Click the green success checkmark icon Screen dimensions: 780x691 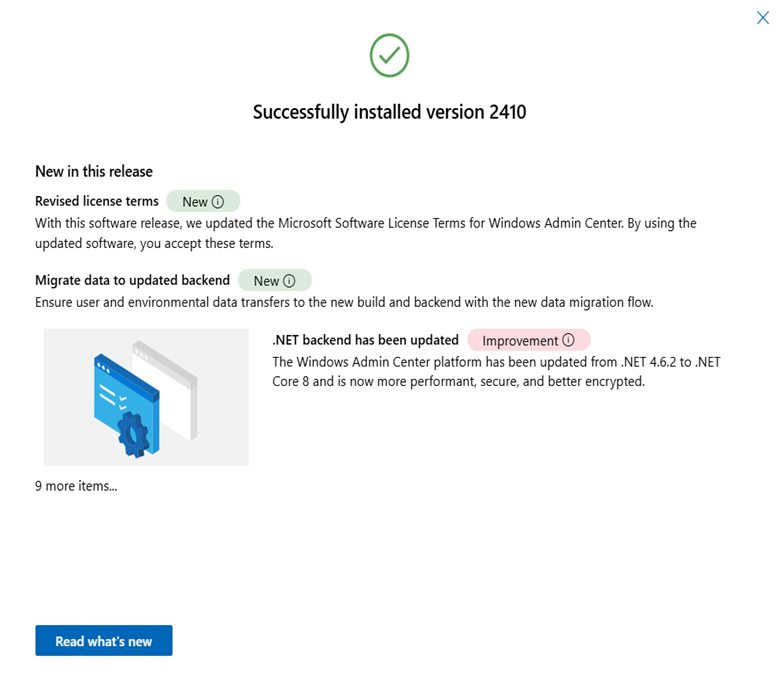coord(389,55)
